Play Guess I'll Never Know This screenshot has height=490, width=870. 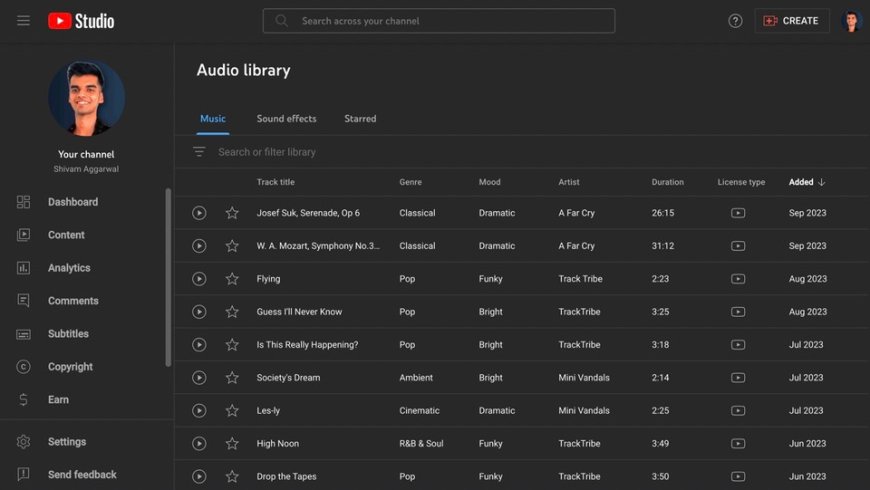tap(199, 312)
